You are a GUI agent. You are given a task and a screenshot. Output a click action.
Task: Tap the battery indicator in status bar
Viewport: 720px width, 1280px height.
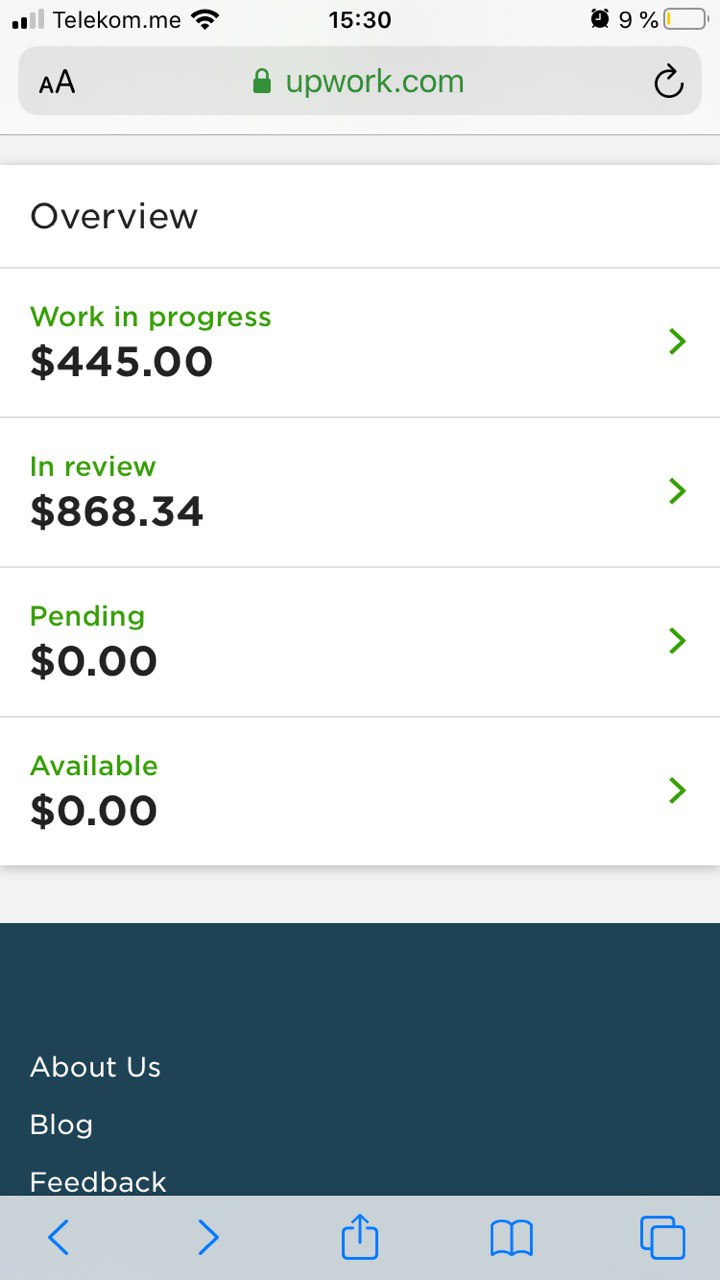coord(684,19)
